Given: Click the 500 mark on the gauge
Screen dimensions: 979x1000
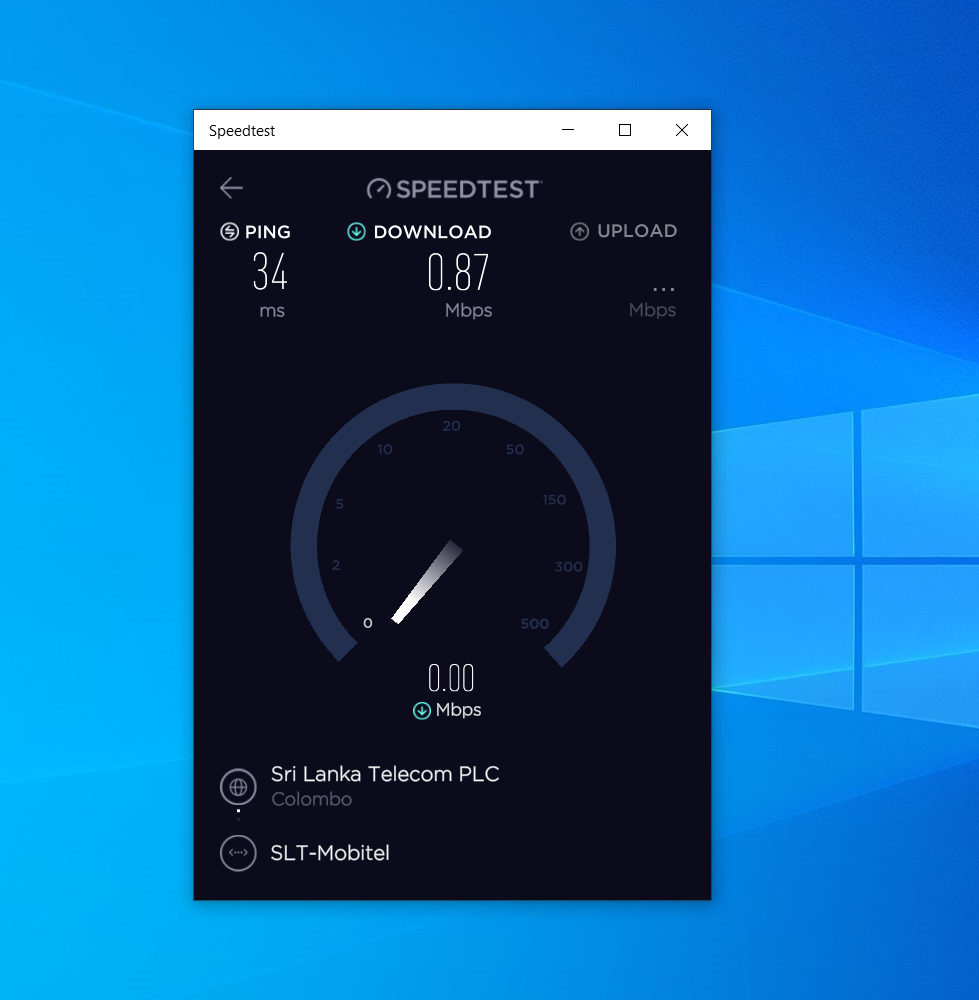Looking at the screenshot, I should point(534,624).
